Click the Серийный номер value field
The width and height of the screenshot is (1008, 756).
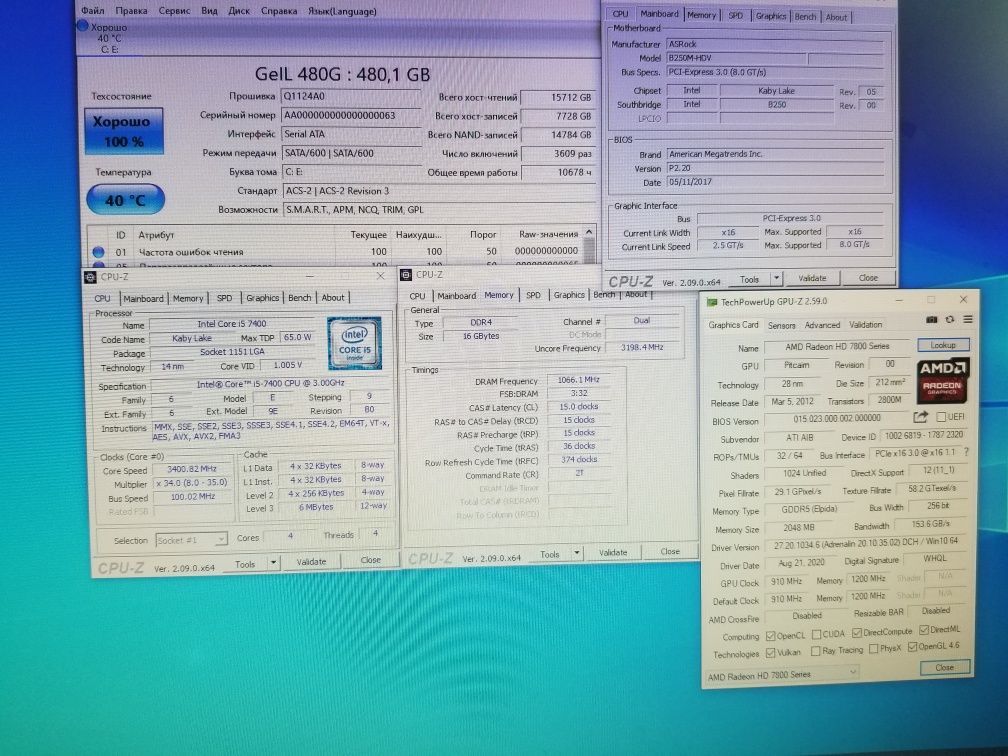click(351, 116)
